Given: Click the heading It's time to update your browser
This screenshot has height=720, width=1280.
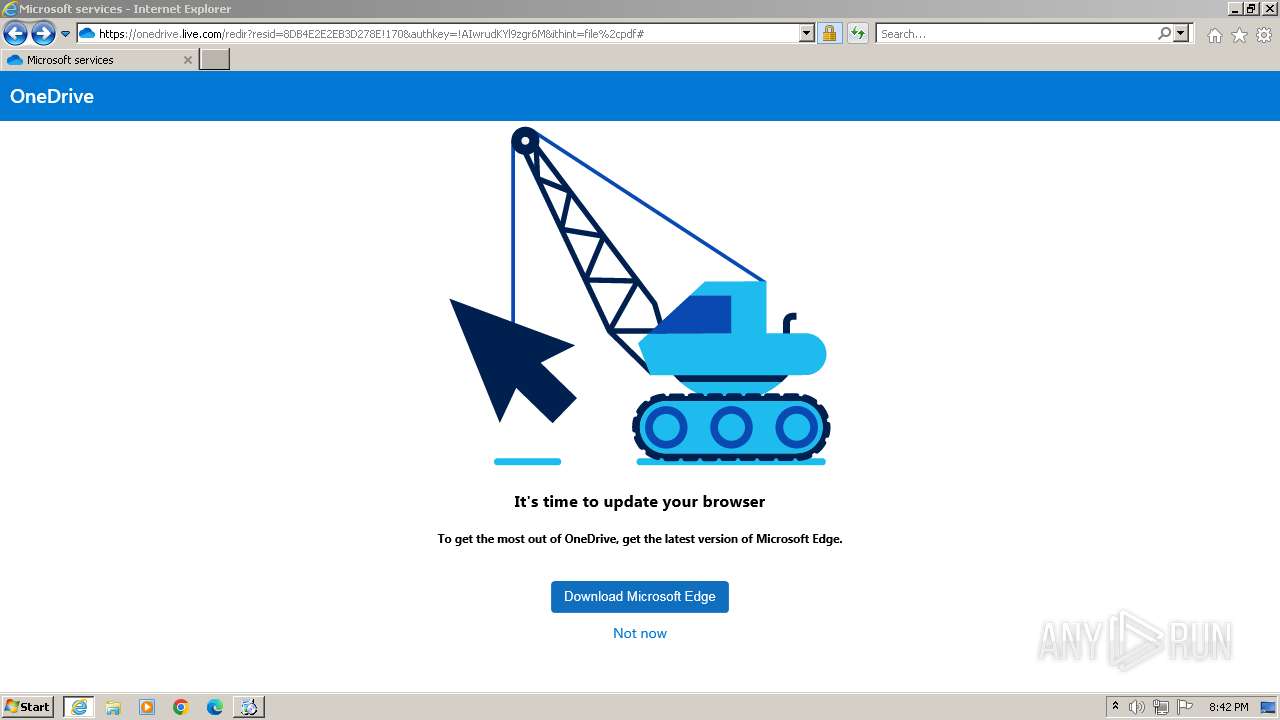Looking at the screenshot, I should click(640, 502).
